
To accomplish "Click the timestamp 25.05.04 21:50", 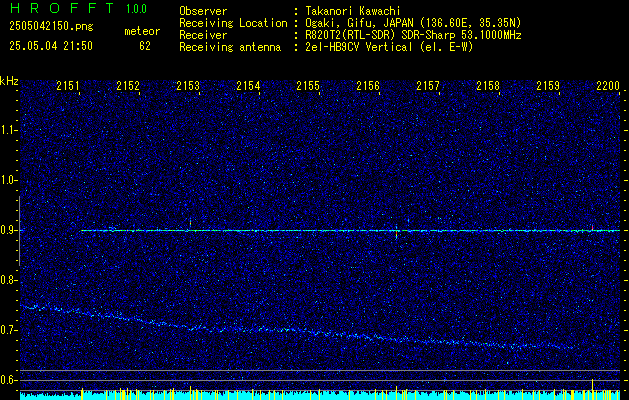I will [x=51, y=46].
